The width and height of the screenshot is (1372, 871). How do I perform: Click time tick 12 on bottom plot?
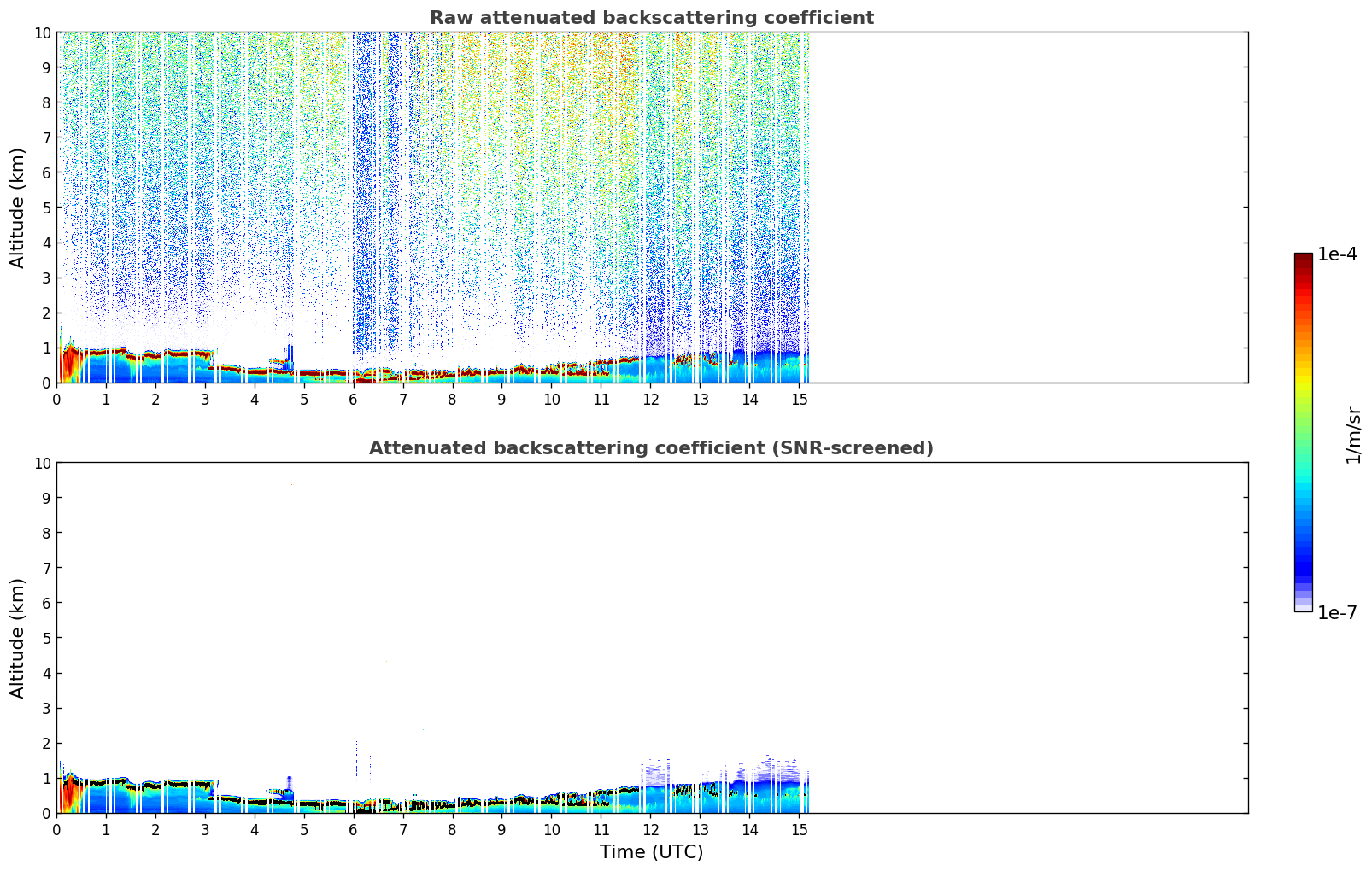click(650, 829)
